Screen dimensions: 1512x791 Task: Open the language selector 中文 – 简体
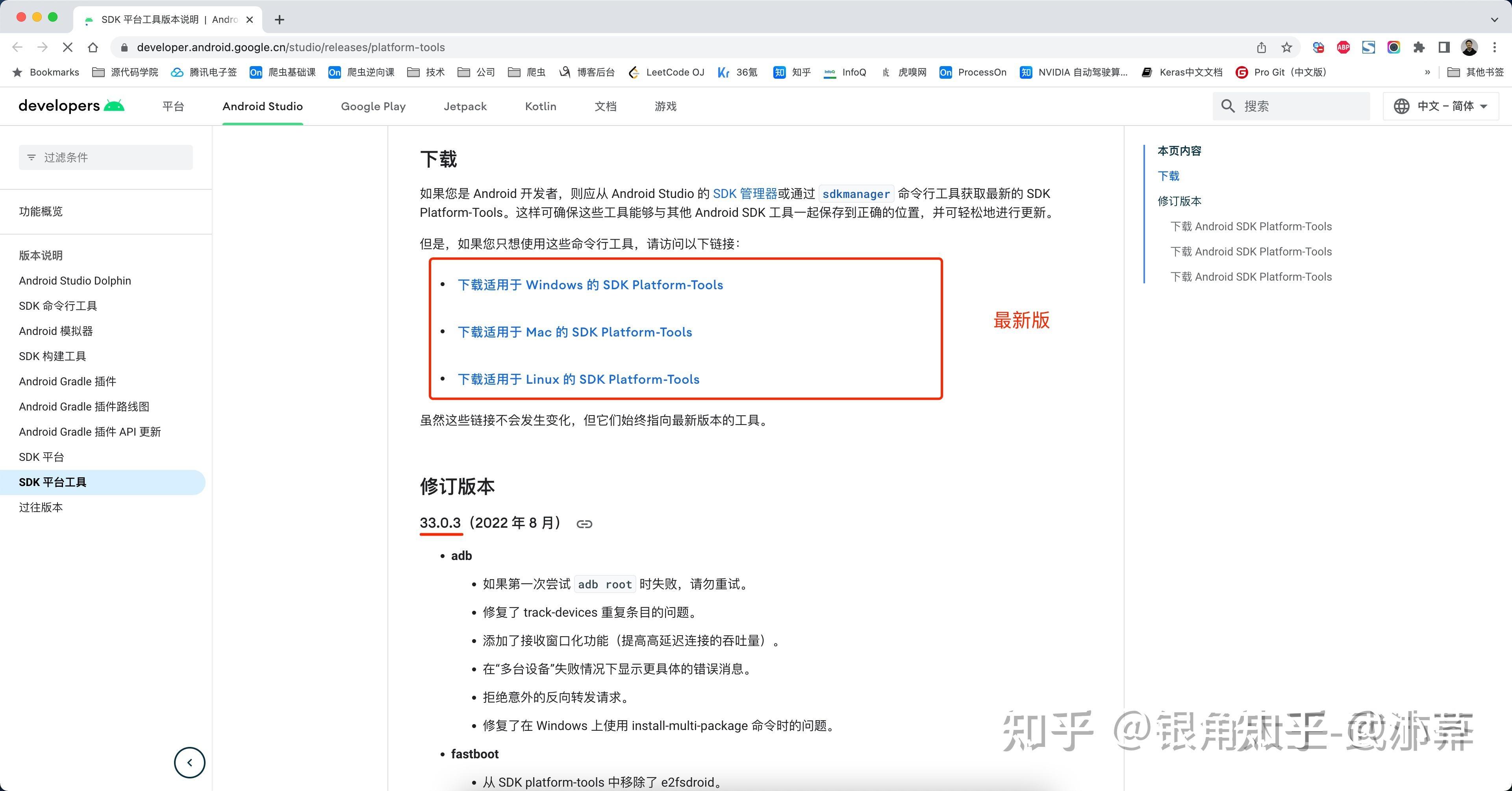(1441, 106)
